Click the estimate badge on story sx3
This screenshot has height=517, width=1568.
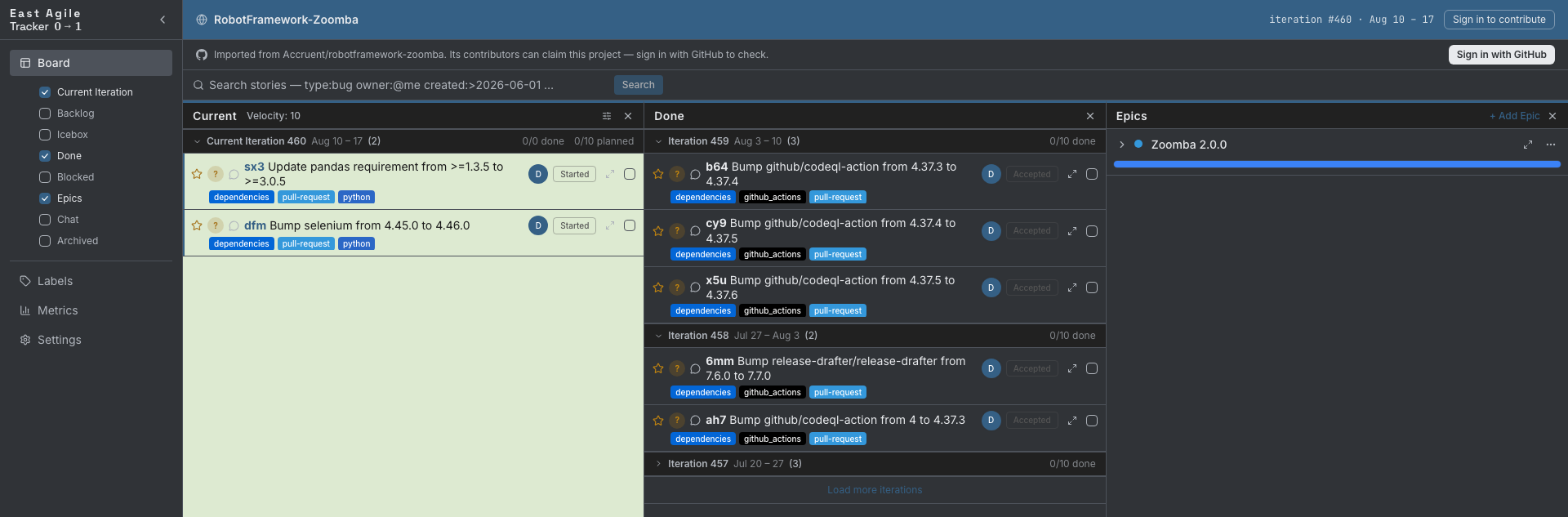pyautogui.click(x=216, y=174)
